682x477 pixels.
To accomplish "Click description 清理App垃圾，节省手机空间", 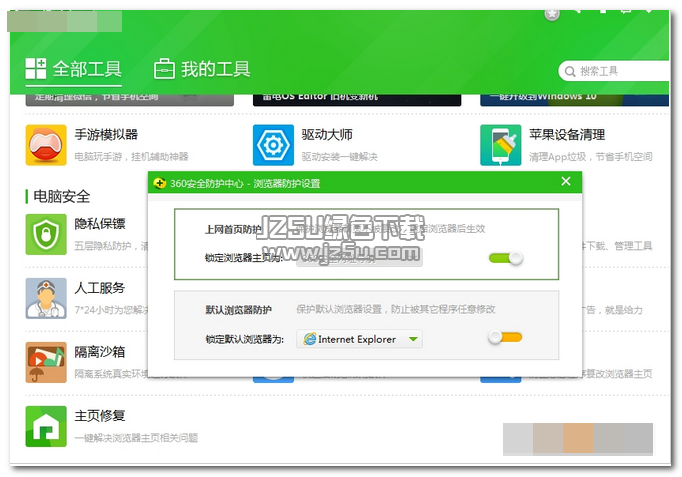I will click(591, 157).
